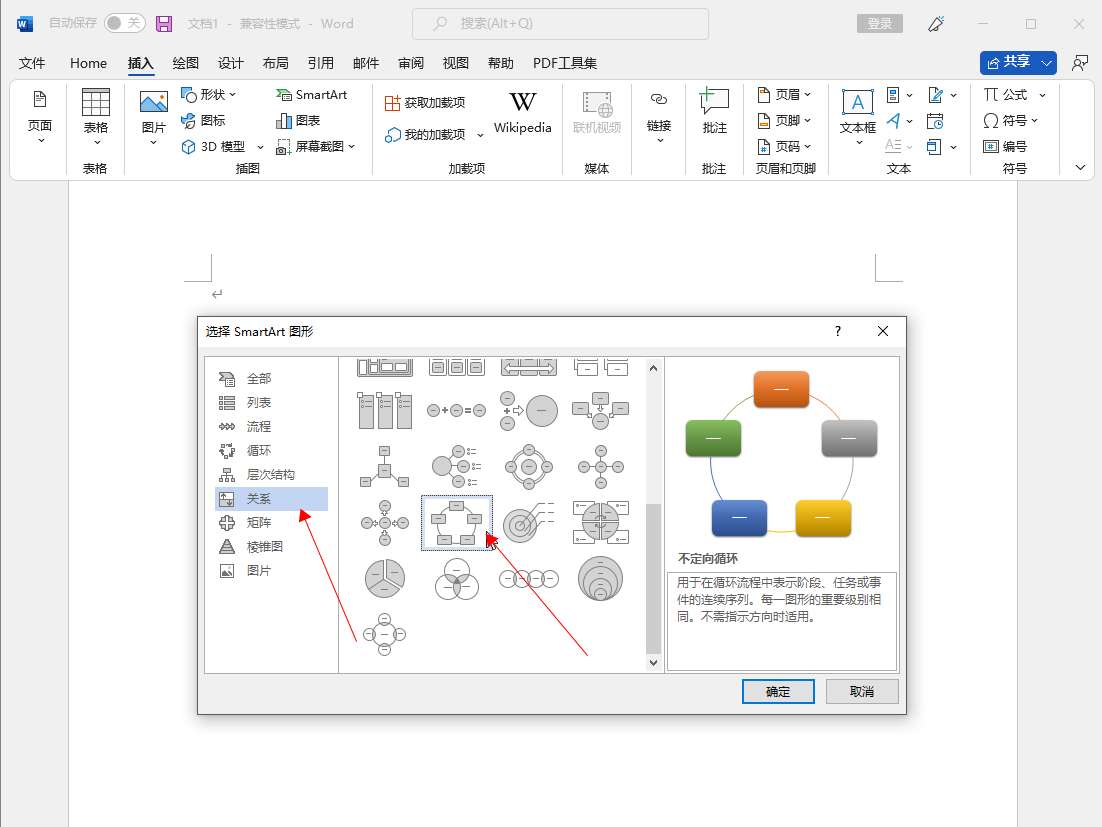Image resolution: width=1102 pixels, height=827 pixels.
Task: Click the search box in title bar
Action: coord(560,24)
